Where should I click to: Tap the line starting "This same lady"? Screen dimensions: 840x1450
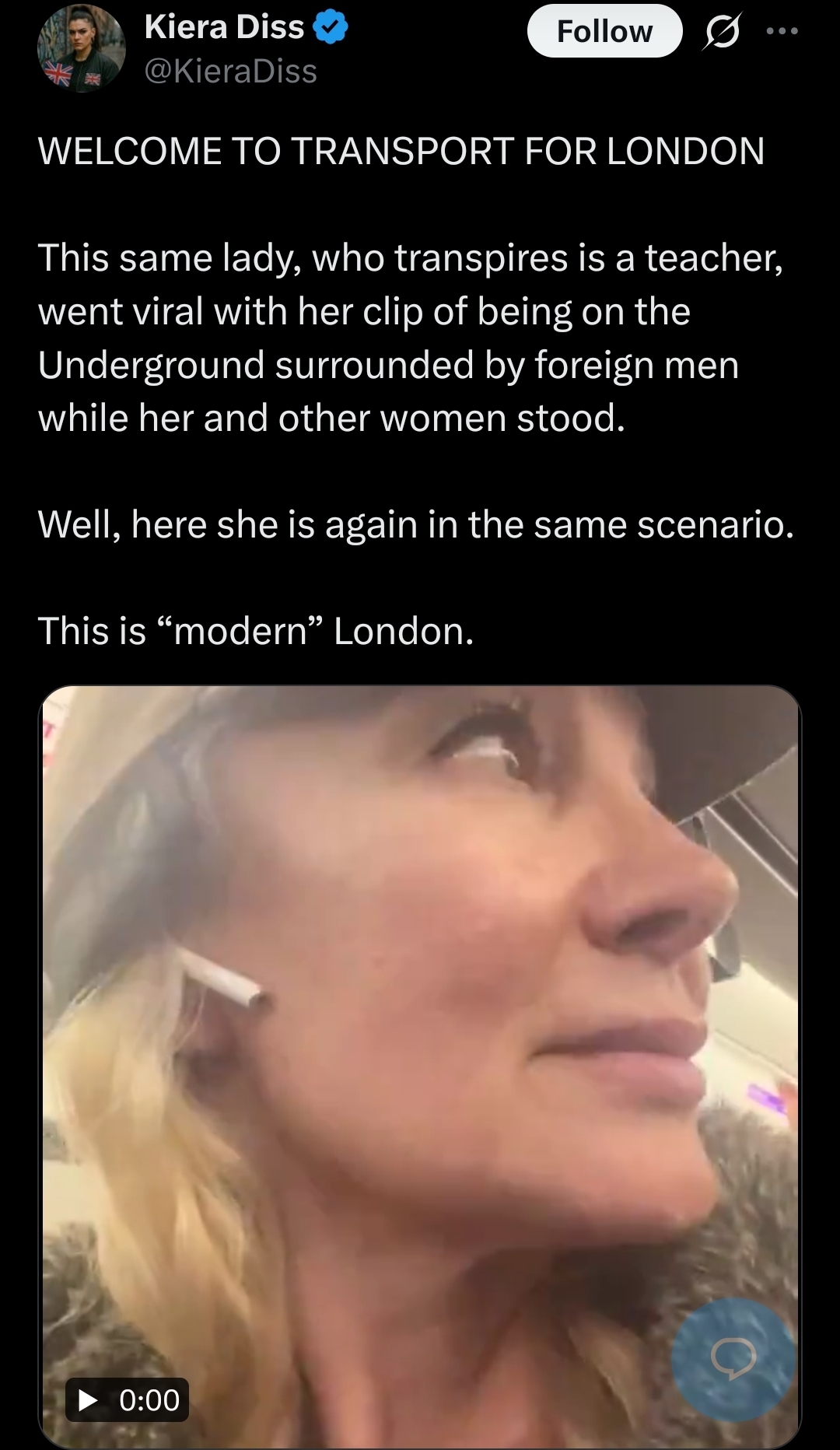click(411, 258)
